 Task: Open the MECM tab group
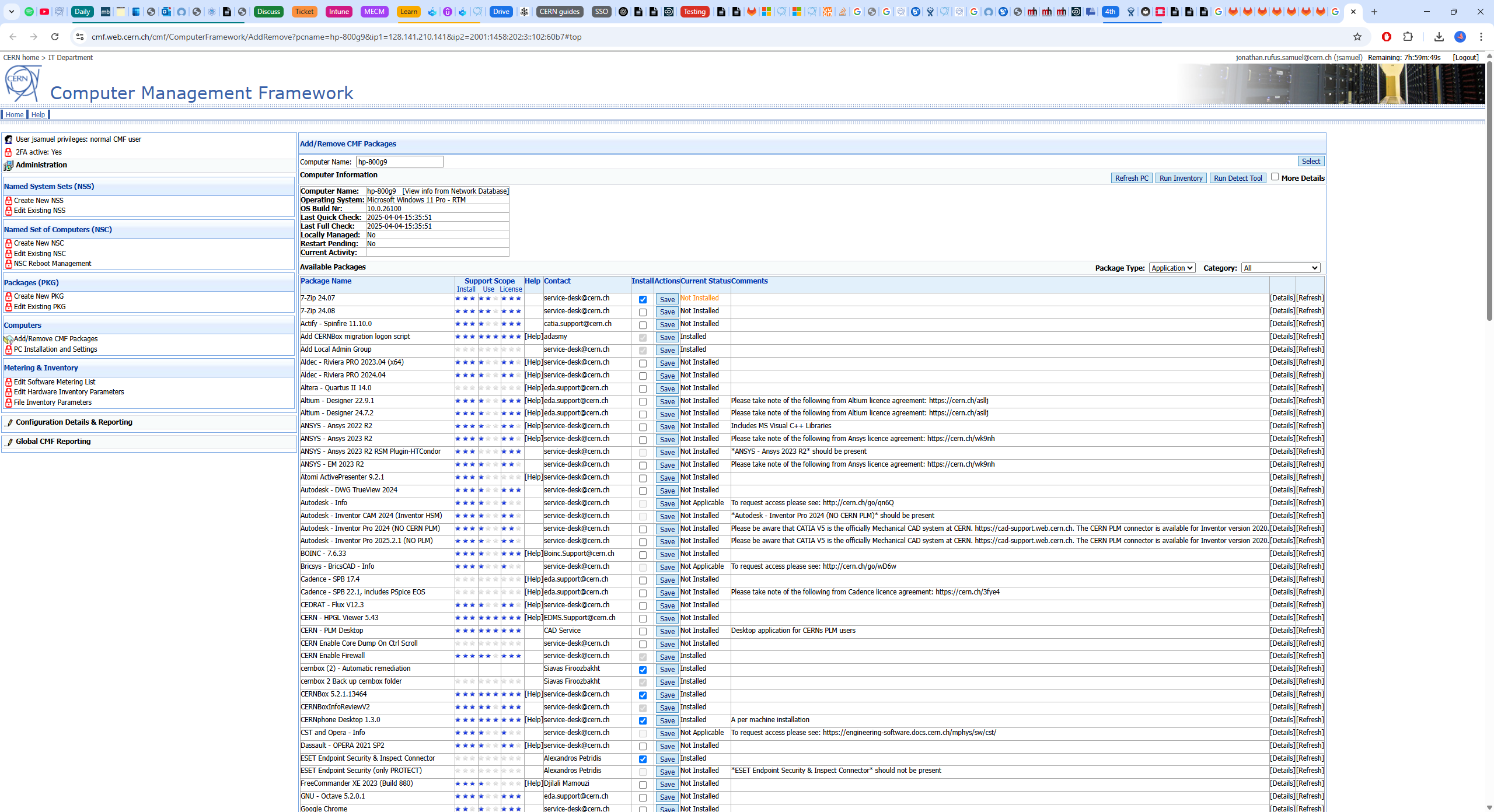point(374,12)
